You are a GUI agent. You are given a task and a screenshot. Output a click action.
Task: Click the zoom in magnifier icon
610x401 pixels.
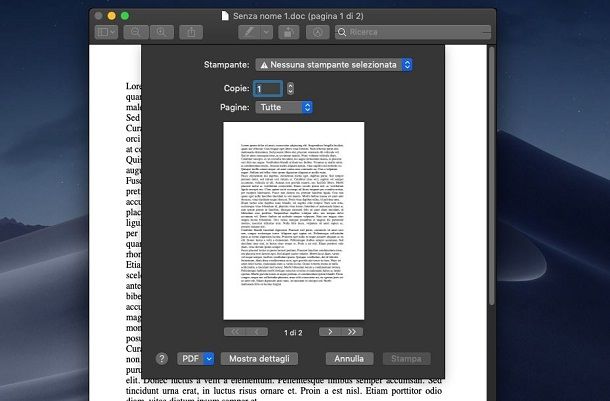[161, 32]
